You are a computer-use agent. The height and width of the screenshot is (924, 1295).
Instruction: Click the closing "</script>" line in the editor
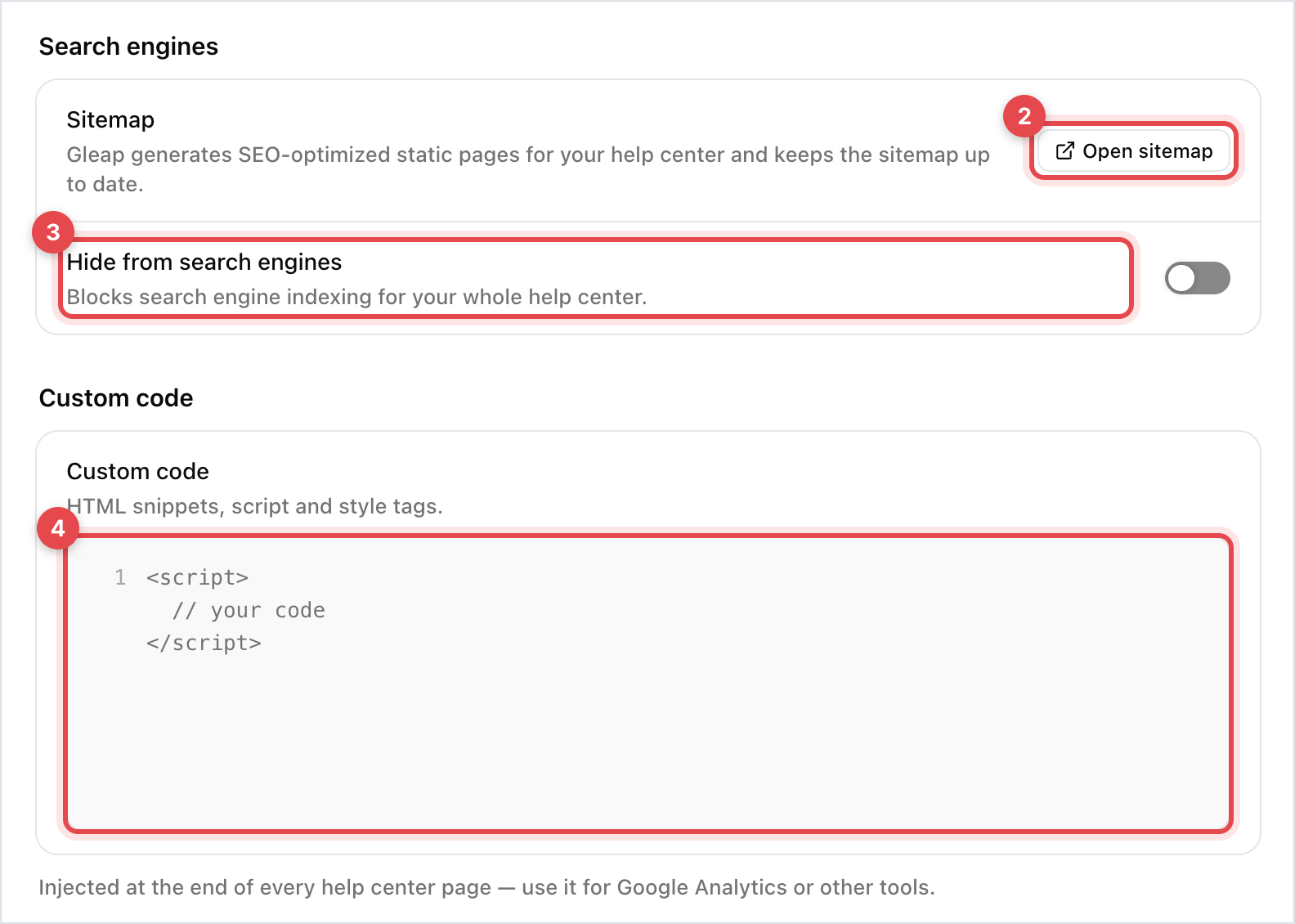tap(204, 643)
